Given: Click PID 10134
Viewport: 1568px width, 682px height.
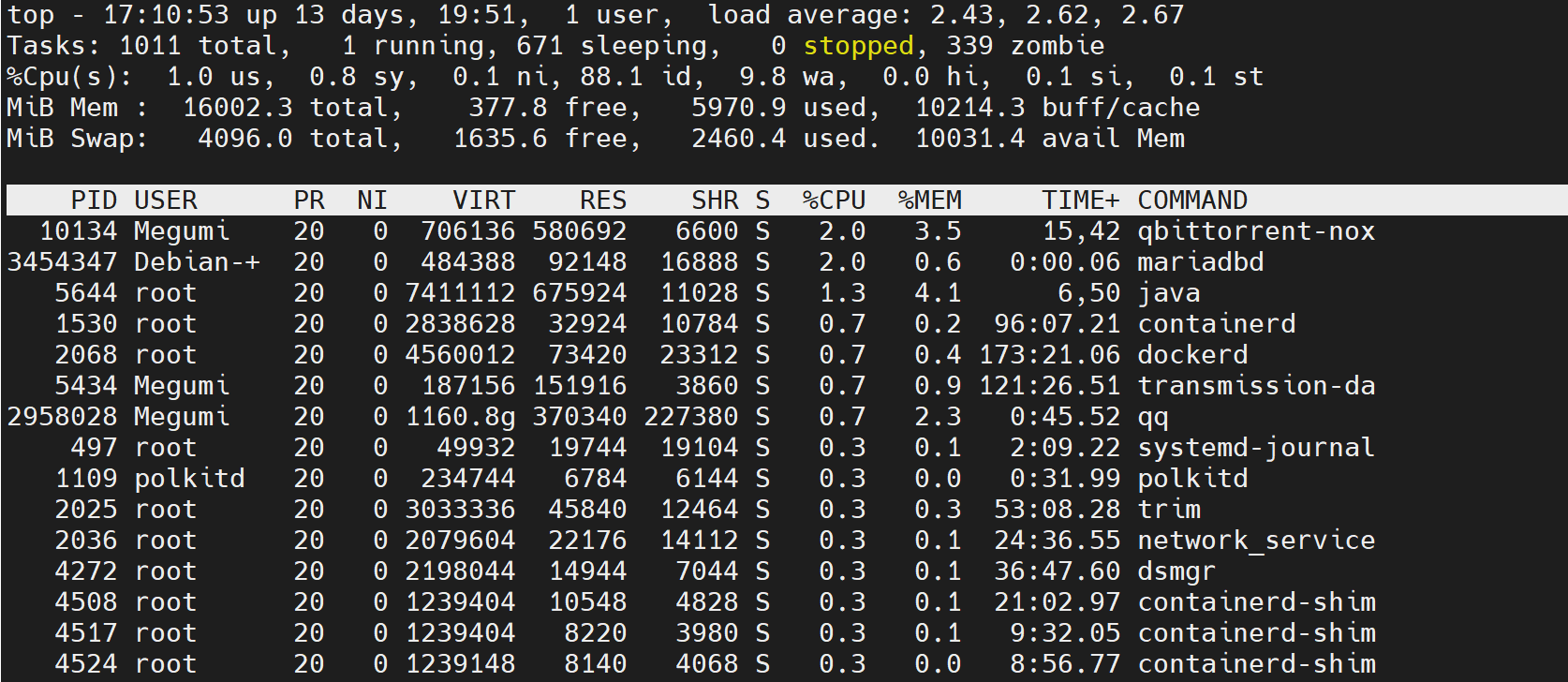Looking at the screenshot, I should click(79, 231).
